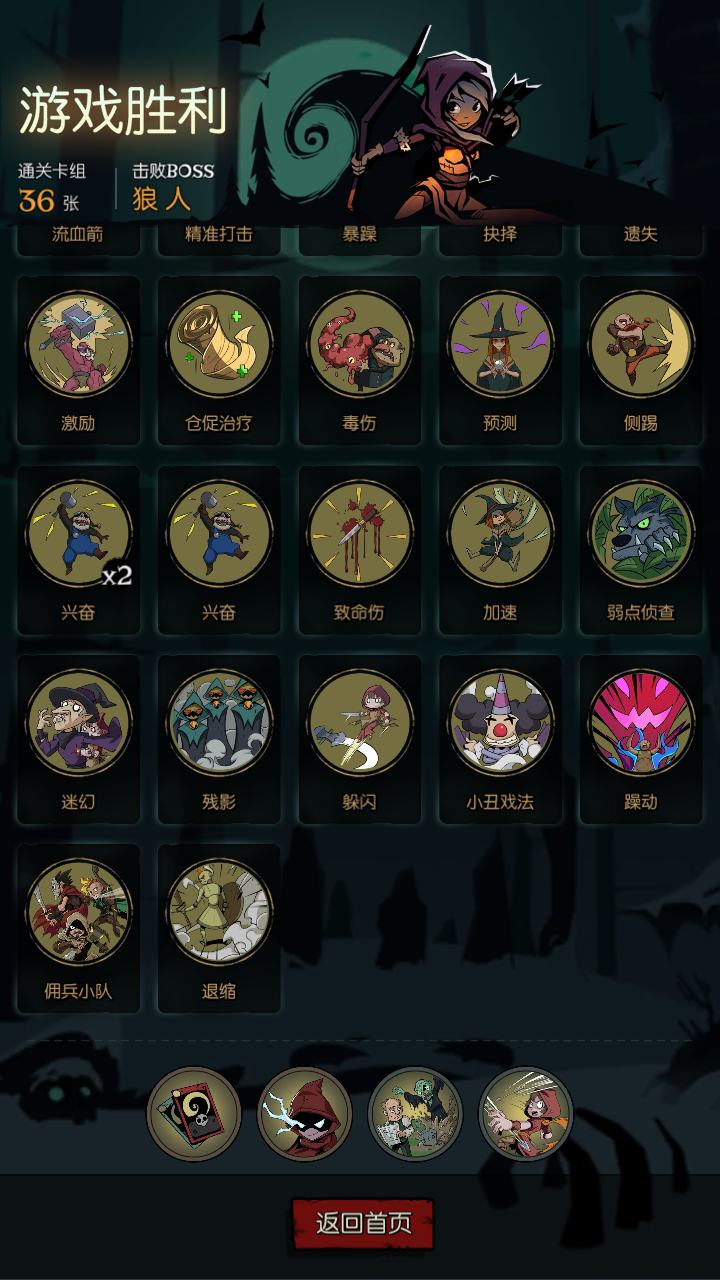Viewport: 720px width, 1280px height.
Task: Tap the 佣兵小队 mercenary squad card
Action: coord(78,911)
